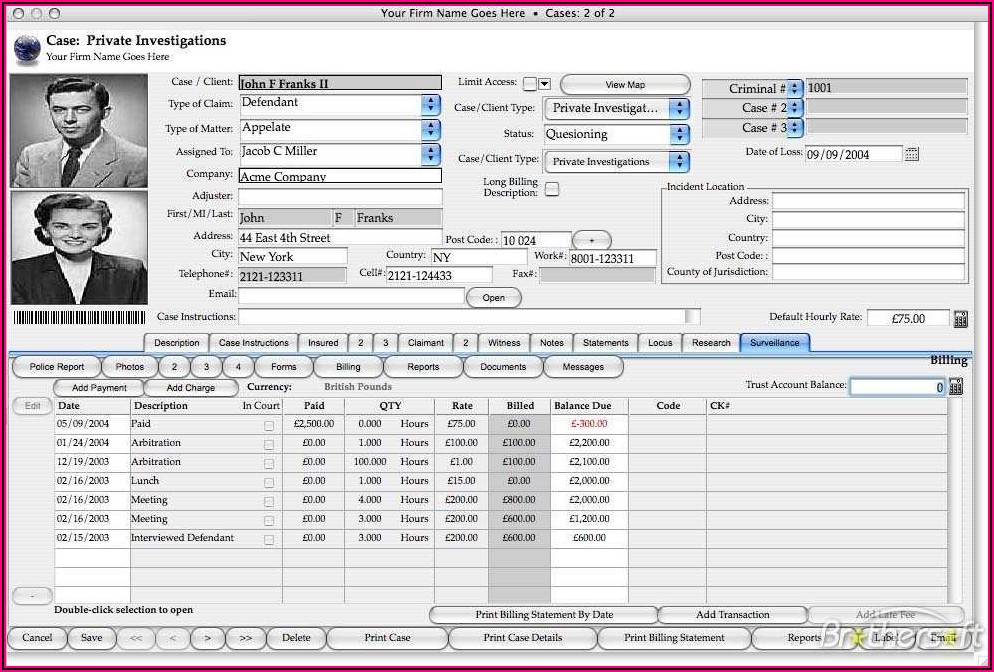
Task: Click the View Map button
Action: [625, 85]
